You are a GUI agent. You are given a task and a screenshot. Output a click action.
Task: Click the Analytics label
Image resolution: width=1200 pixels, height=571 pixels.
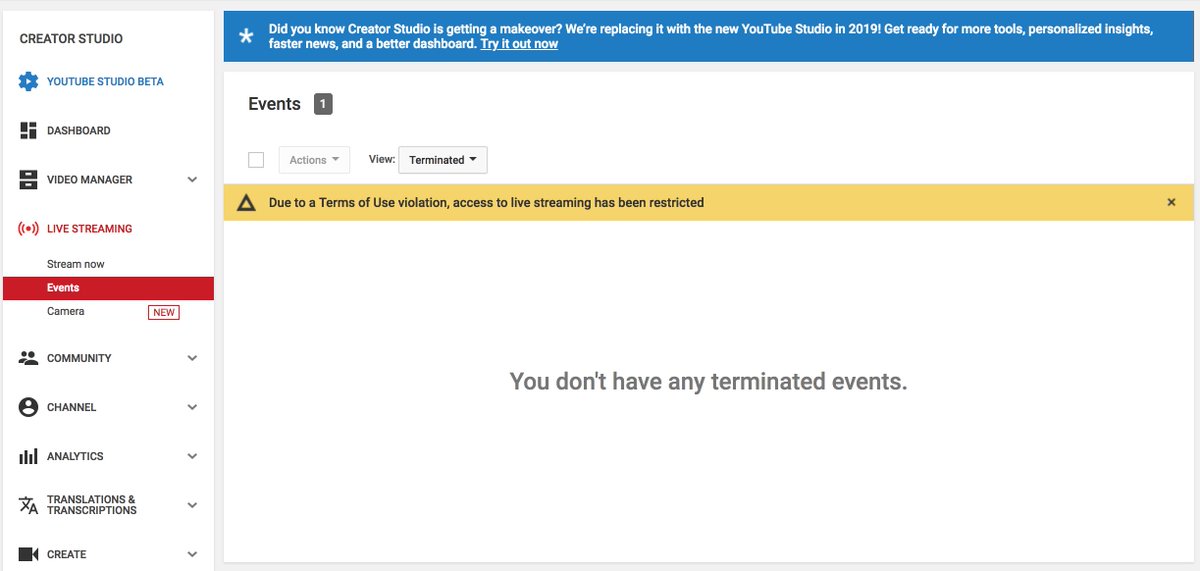(75, 456)
